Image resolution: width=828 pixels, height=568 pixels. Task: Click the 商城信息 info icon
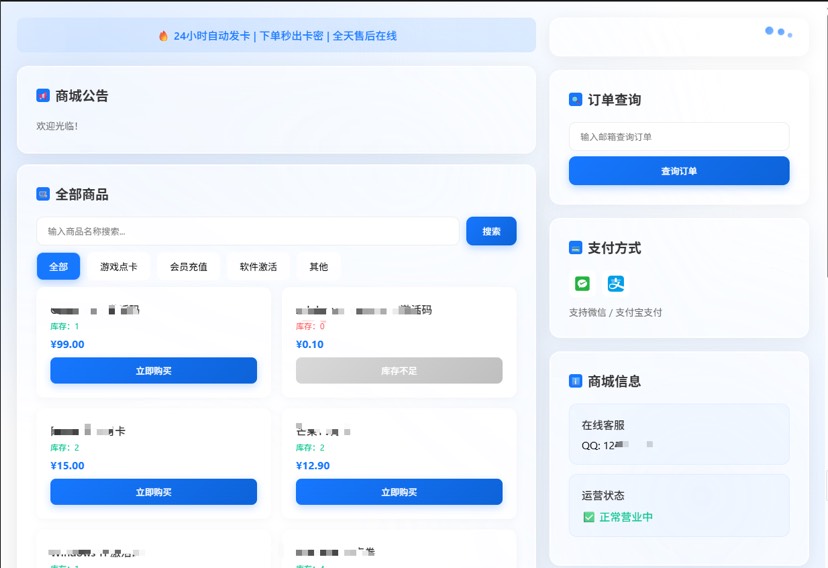tap(575, 381)
